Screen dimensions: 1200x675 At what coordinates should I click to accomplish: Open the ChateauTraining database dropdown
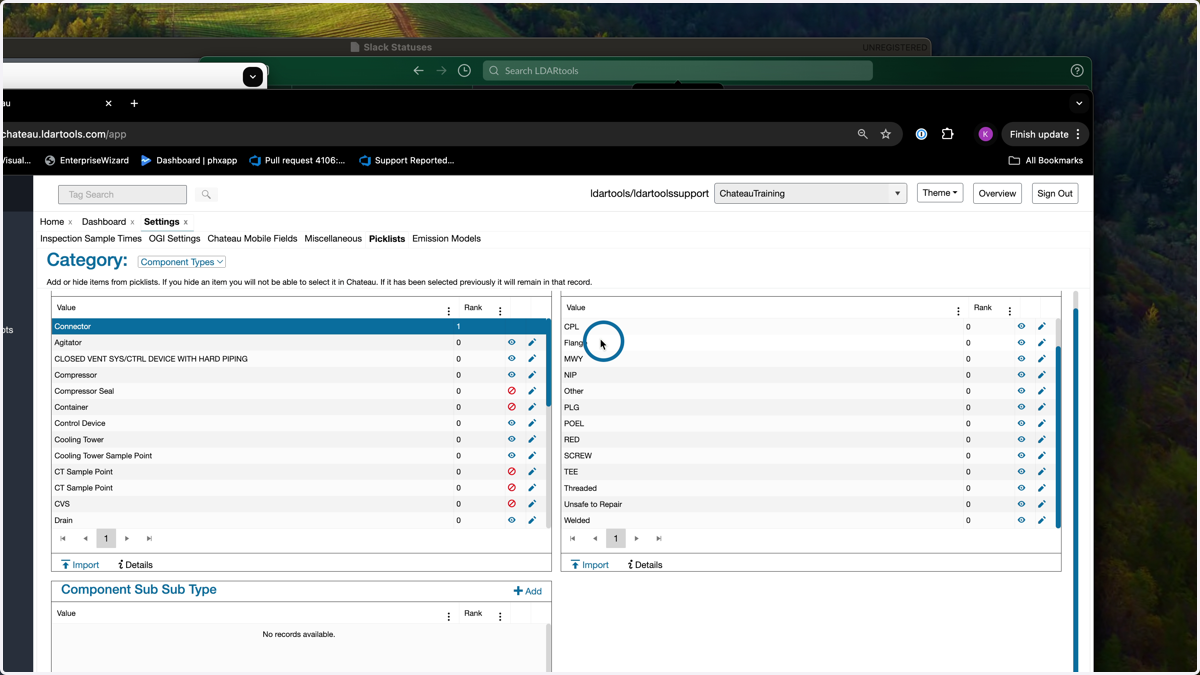pyautogui.click(x=810, y=194)
